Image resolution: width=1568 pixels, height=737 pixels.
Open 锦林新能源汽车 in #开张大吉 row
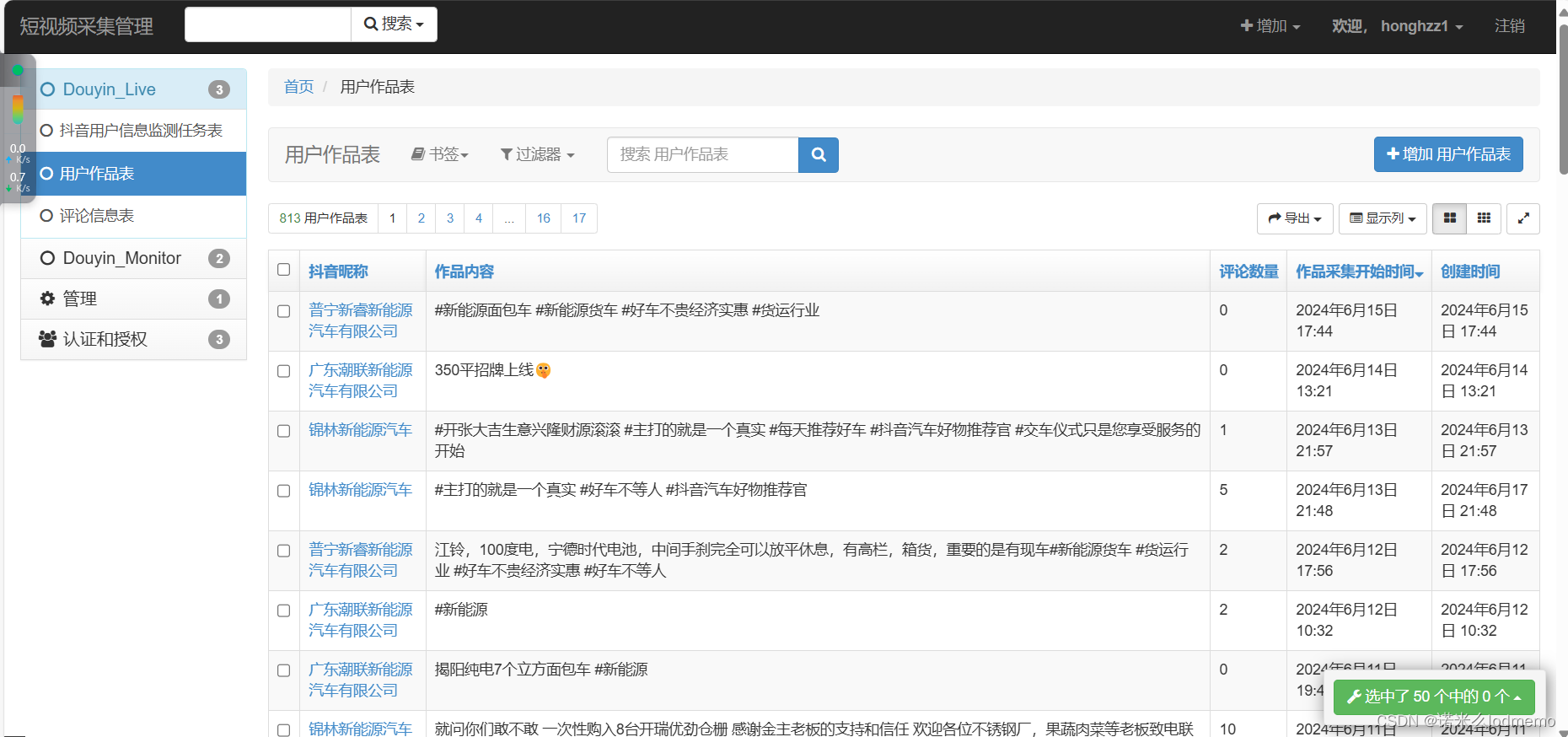point(360,430)
